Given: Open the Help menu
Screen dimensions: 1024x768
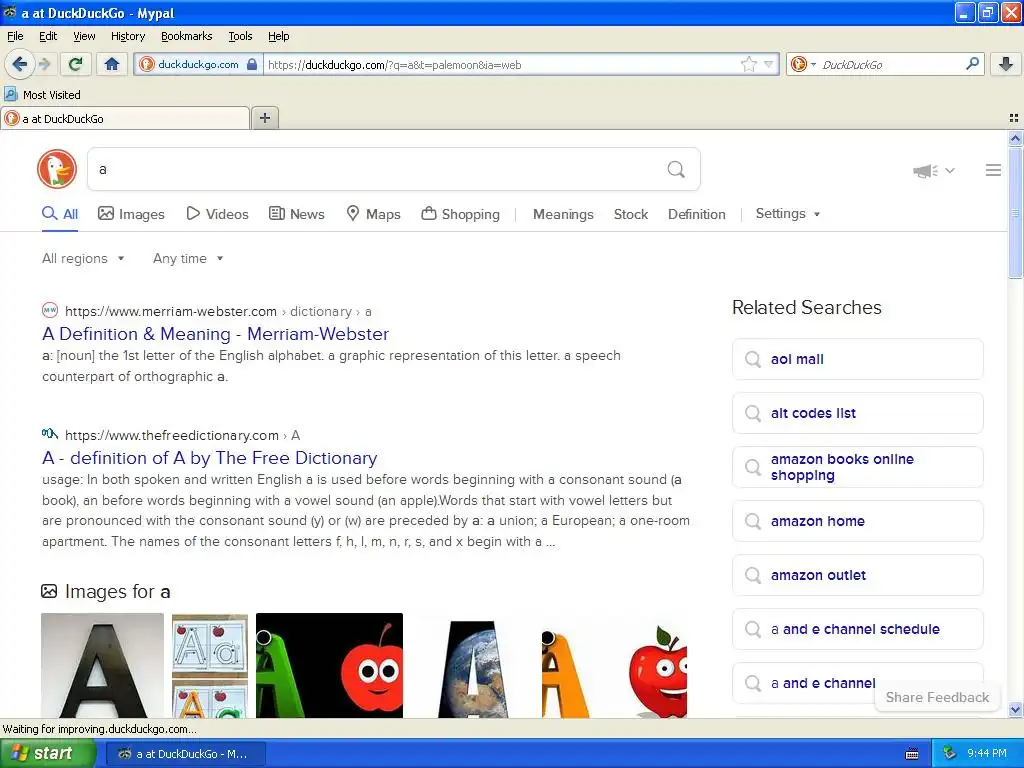Looking at the screenshot, I should coord(279,36).
